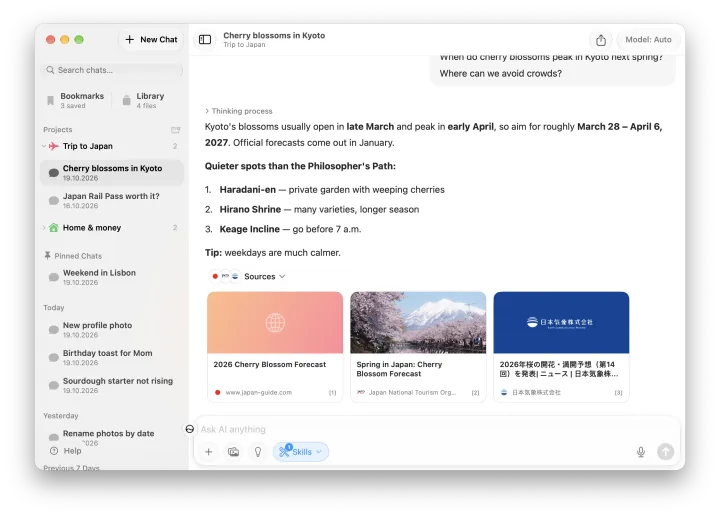Open Japan Rail Pass worth it? chat
Image resolution: width=720 pixels, height=516 pixels.
point(112,200)
